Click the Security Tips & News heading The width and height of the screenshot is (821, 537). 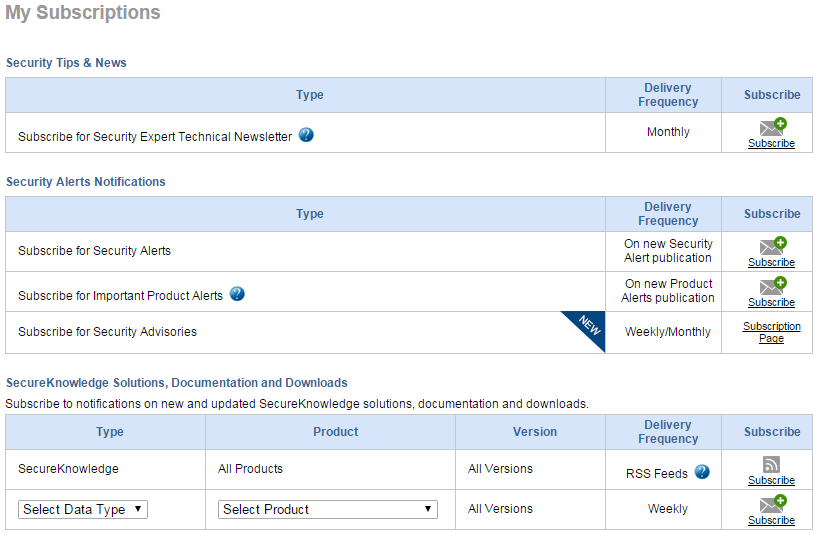(66, 63)
